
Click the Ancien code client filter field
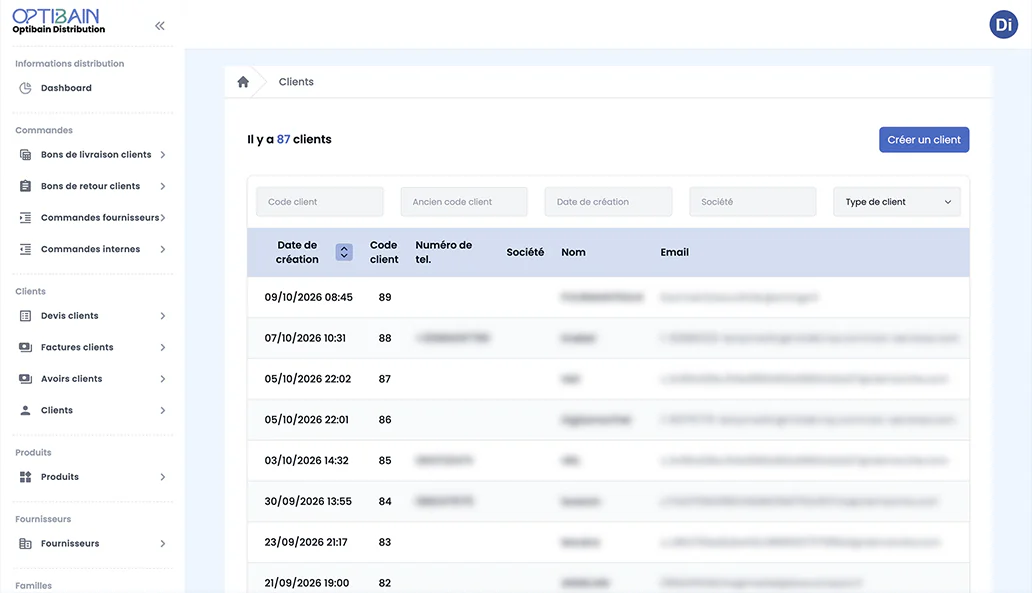coord(464,202)
